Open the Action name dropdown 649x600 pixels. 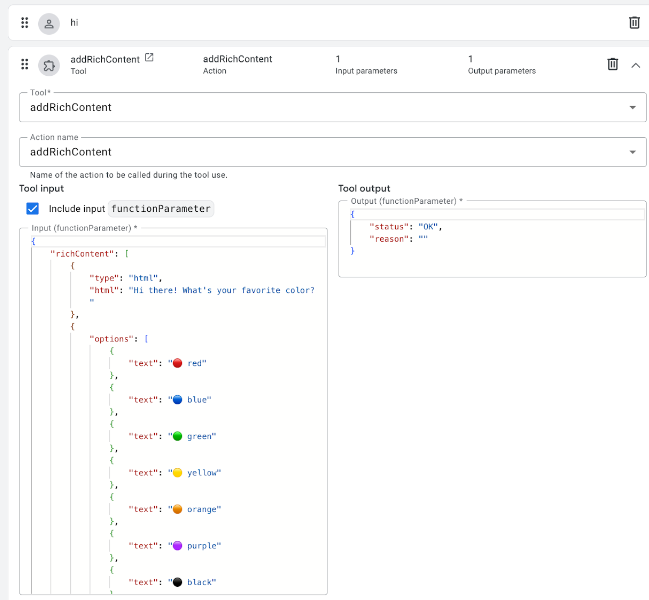pyautogui.click(x=632, y=152)
